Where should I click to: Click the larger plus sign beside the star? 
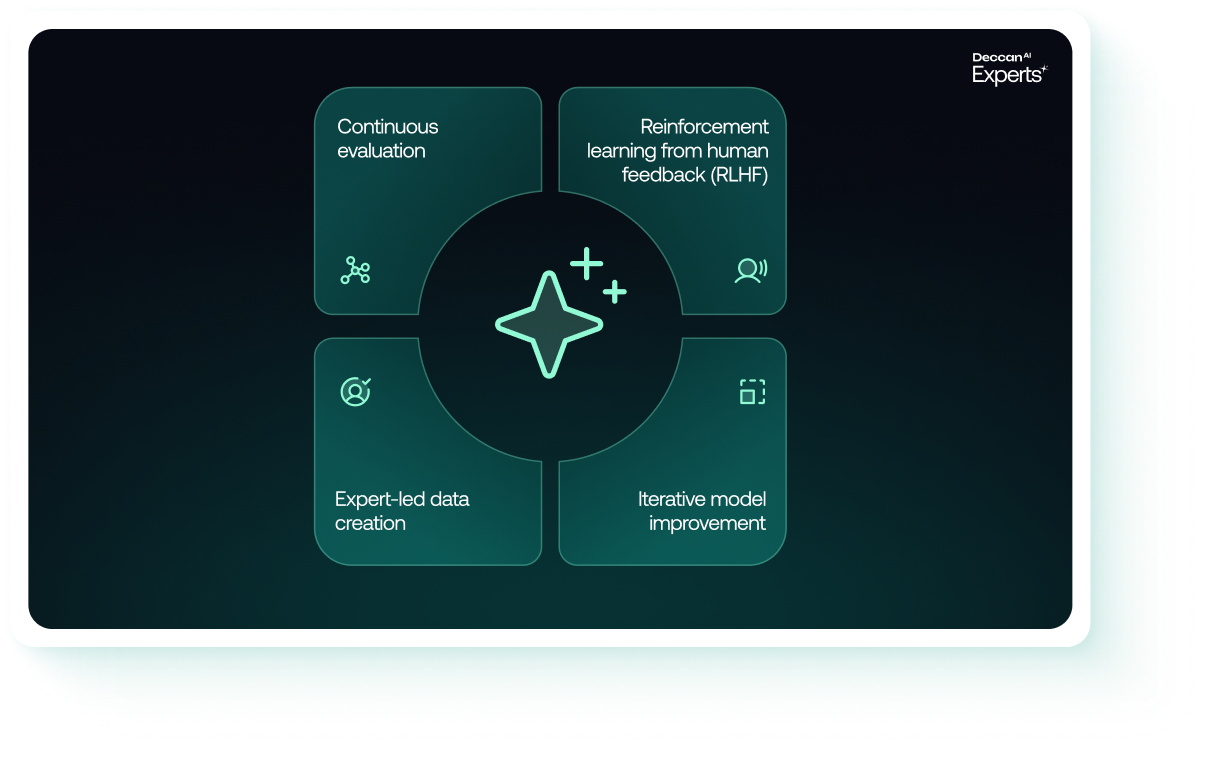click(x=587, y=265)
